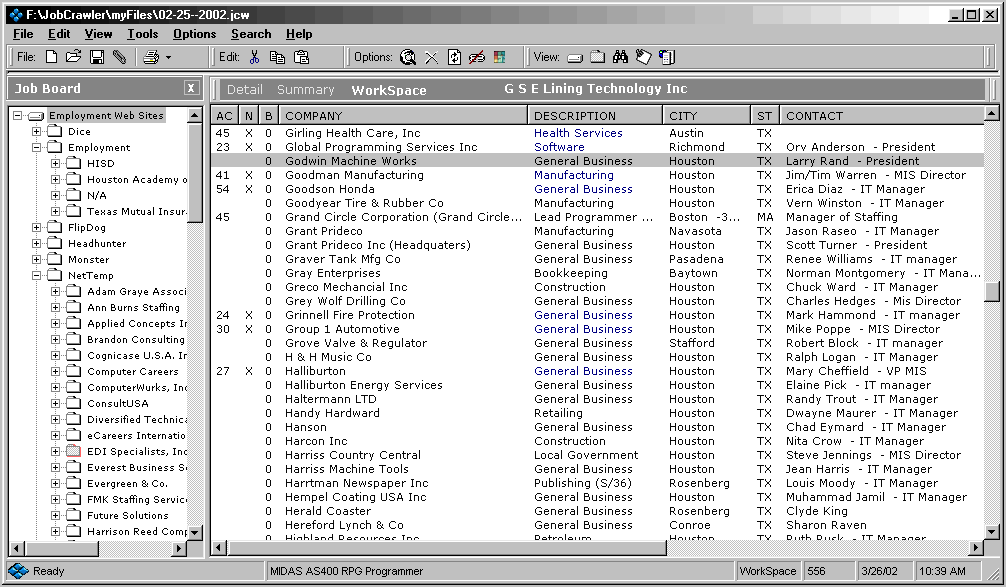Switch to the Summary tab

(305, 89)
